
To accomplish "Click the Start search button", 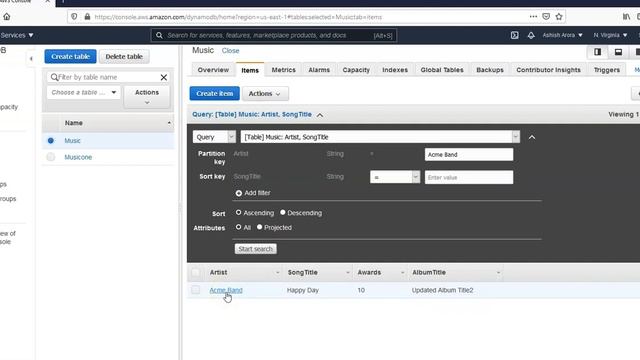I will point(256,249).
